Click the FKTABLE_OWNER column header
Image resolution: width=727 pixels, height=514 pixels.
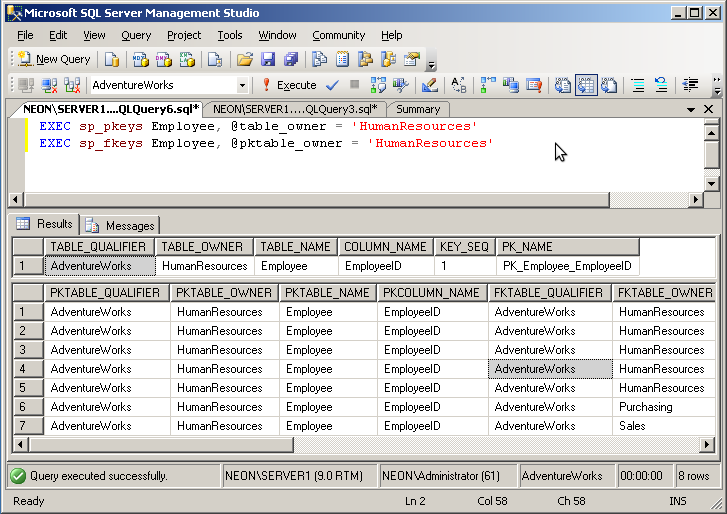(x=664, y=293)
